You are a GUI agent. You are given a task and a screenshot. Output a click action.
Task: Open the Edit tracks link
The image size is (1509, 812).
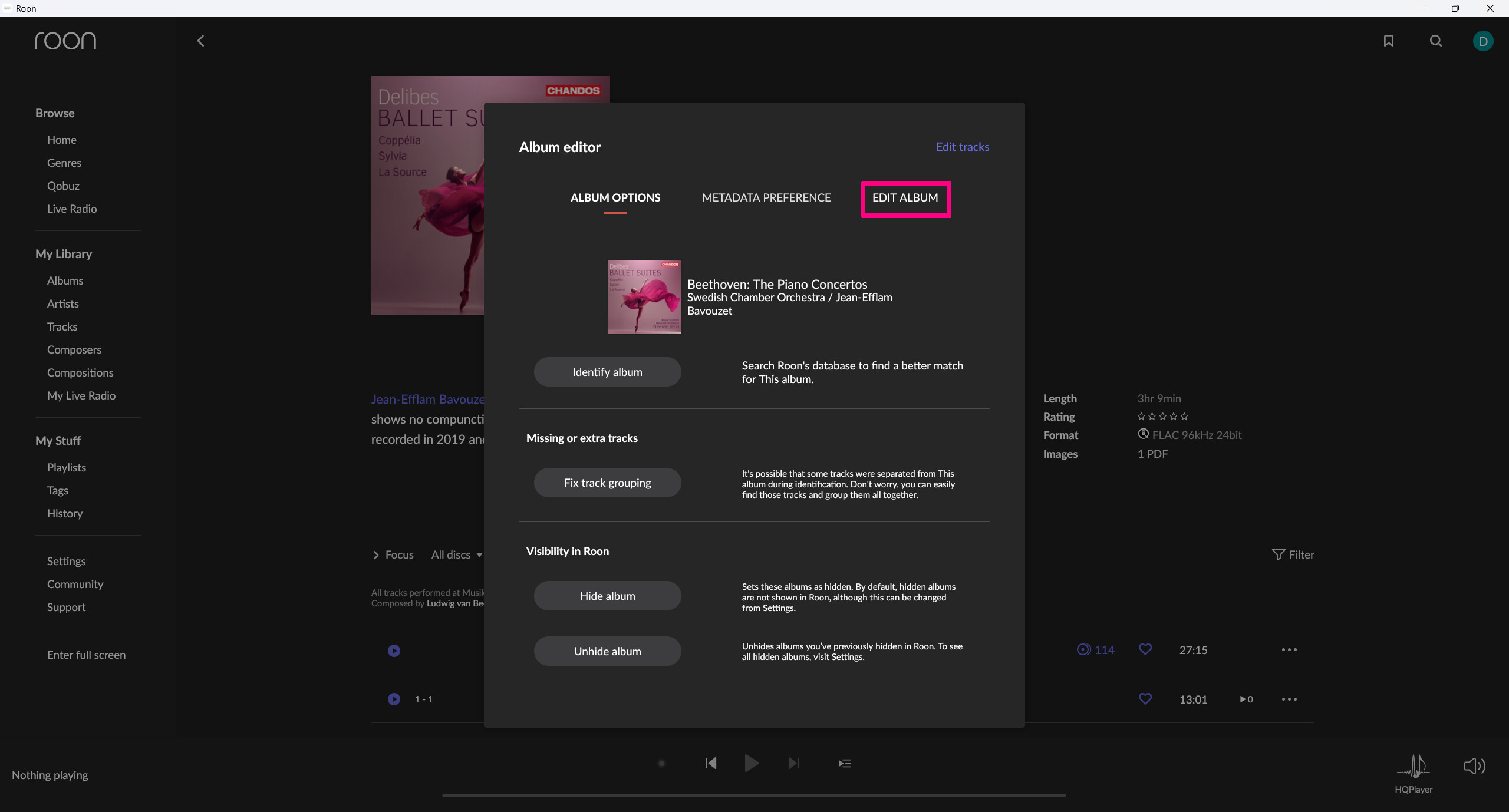tap(962, 147)
